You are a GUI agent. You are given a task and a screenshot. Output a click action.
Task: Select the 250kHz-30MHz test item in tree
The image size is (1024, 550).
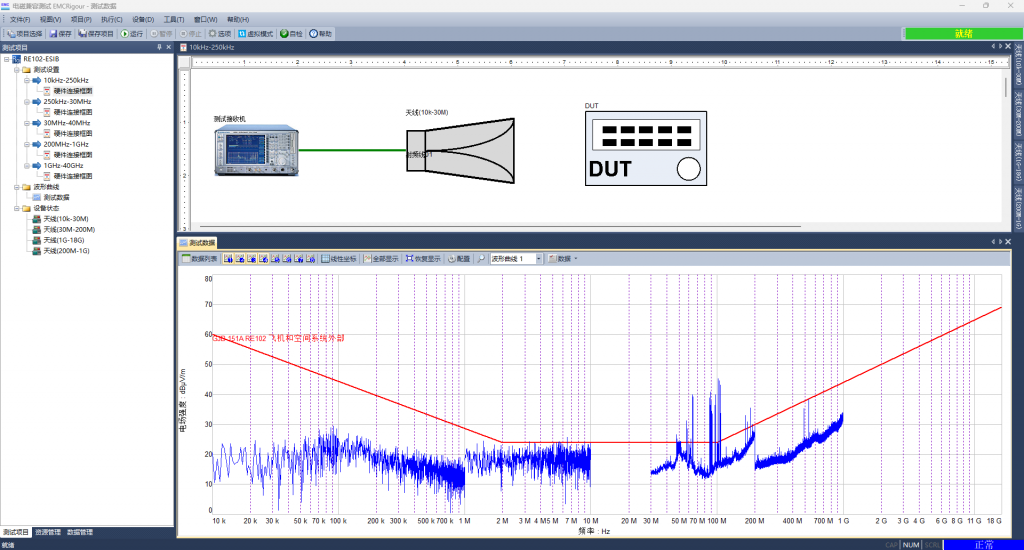67,102
